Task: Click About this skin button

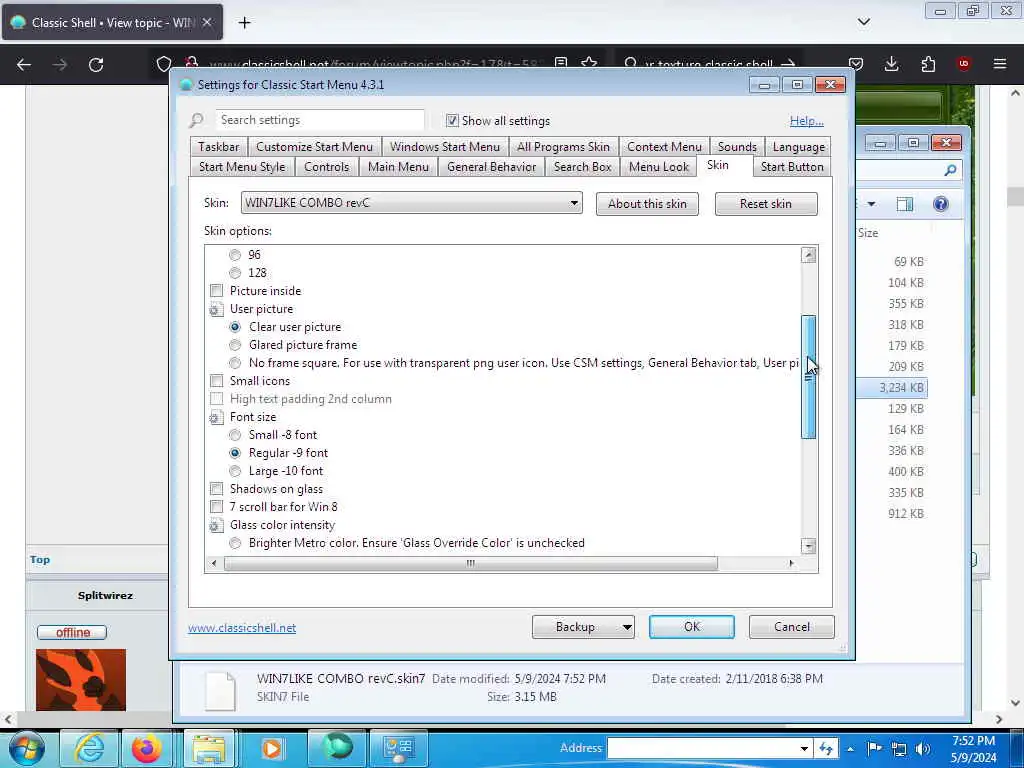Action: pos(647,204)
